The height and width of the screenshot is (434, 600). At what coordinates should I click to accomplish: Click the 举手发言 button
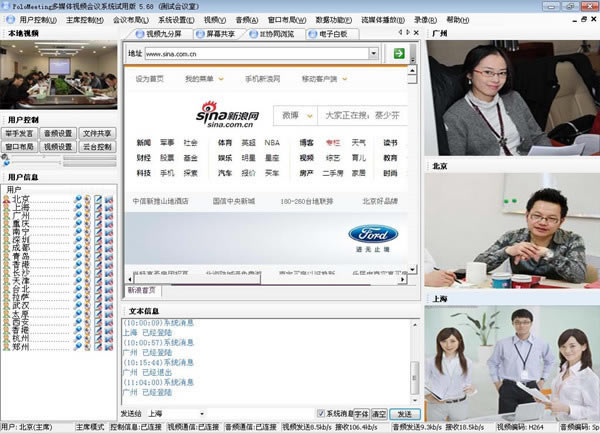pyautogui.click(x=19, y=133)
